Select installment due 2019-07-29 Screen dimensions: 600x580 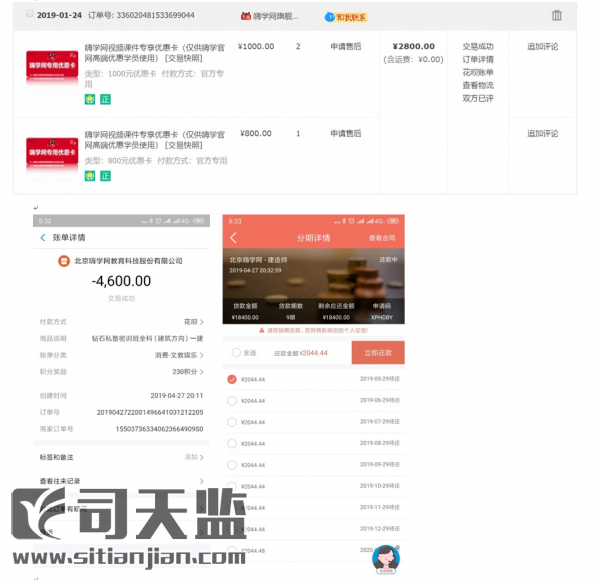232,422
